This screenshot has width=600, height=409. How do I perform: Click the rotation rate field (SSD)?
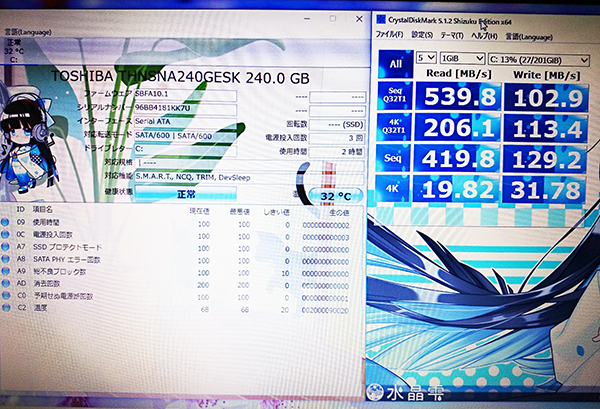337,125
